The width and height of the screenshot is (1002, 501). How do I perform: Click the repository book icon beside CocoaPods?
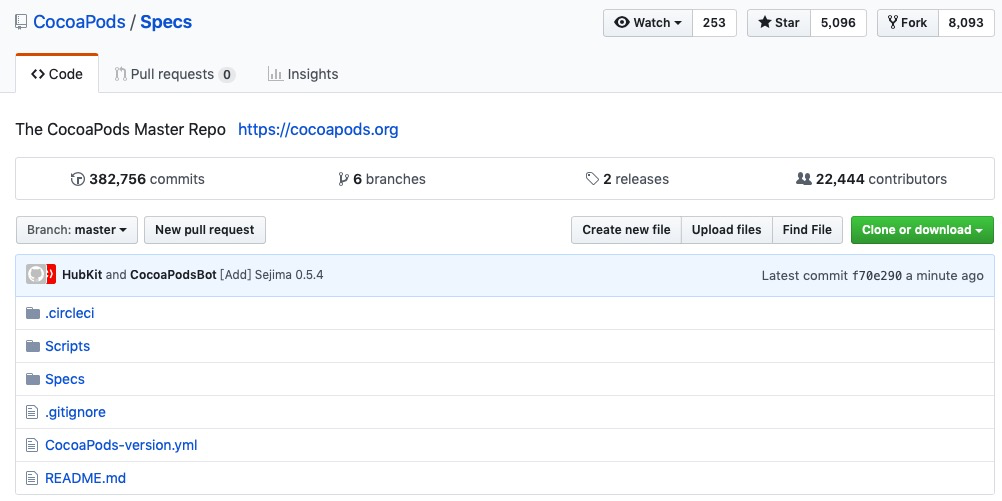[x=21, y=22]
